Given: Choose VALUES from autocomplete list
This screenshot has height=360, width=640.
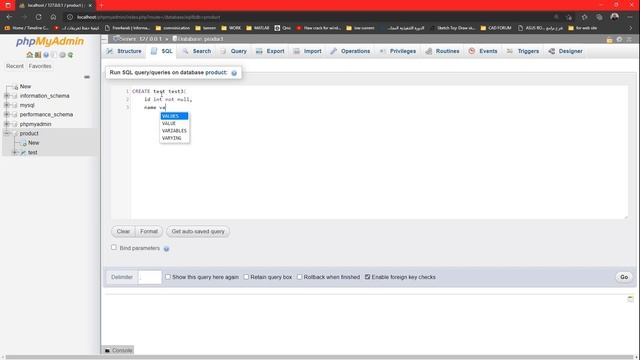Looking at the screenshot, I should [x=174, y=116].
